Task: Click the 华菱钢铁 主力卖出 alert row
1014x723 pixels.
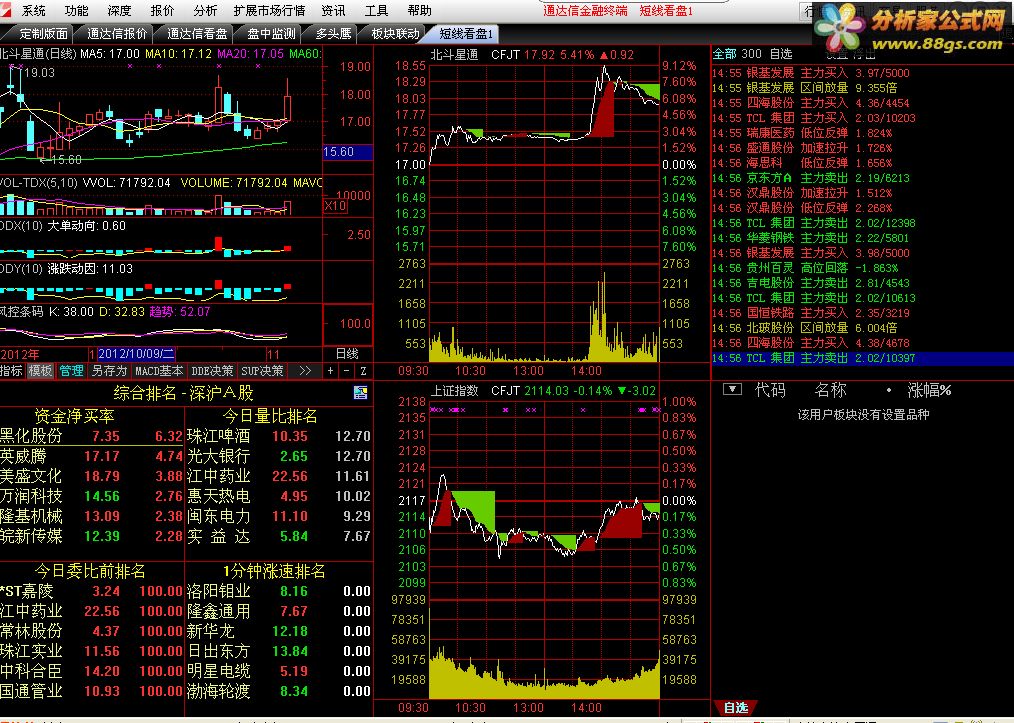Action: pyautogui.click(x=863, y=238)
